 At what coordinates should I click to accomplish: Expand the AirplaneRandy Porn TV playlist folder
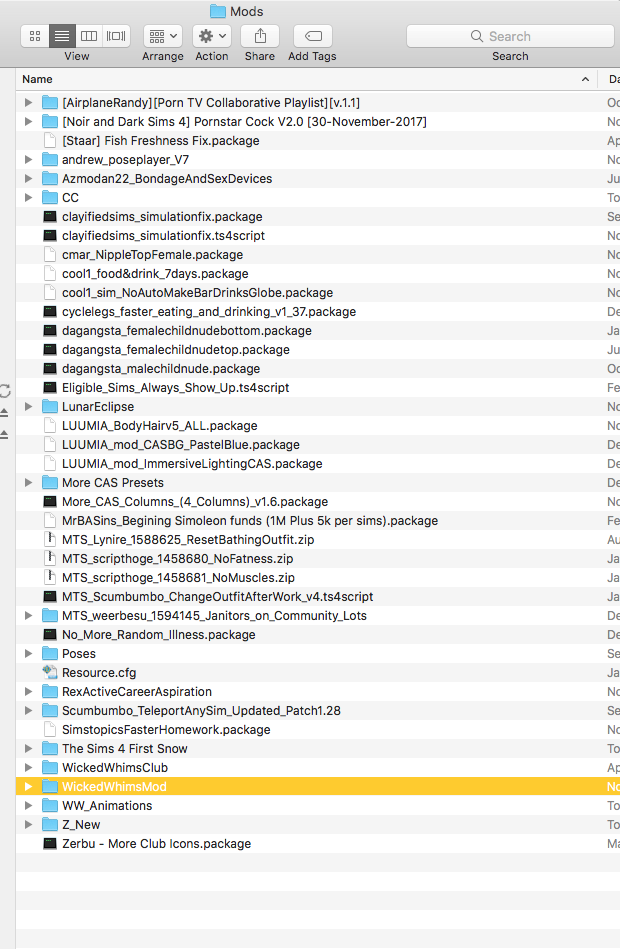coord(28,103)
